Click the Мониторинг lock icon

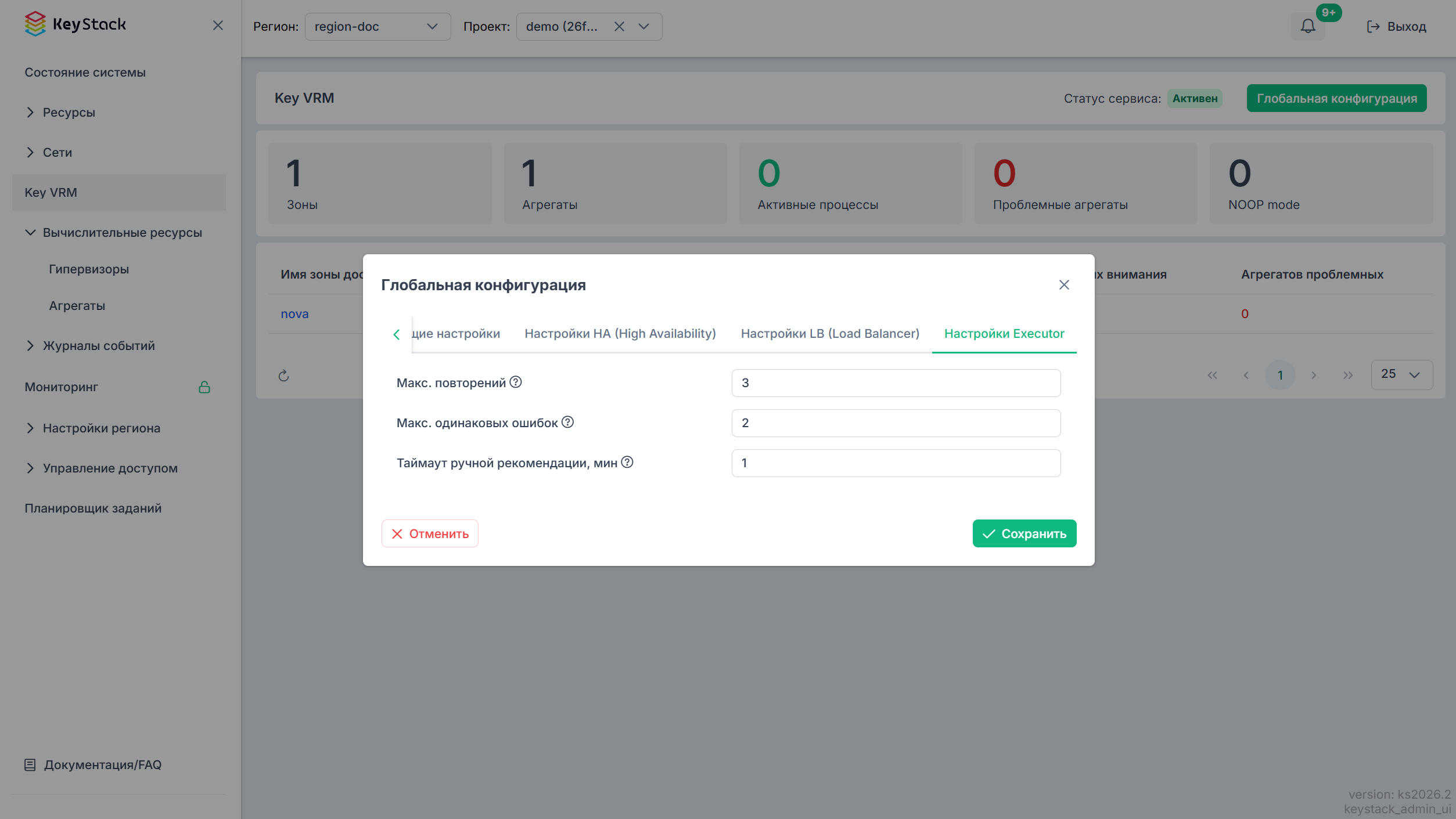pos(204,387)
